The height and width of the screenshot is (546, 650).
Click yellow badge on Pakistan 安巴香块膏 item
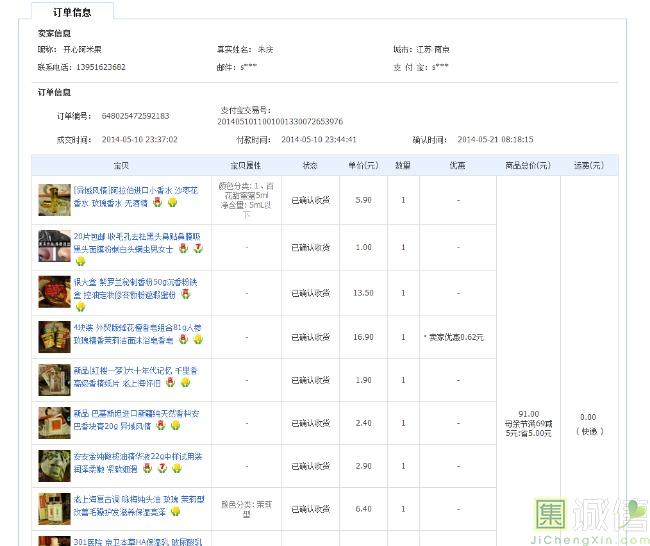click(175, 425)
